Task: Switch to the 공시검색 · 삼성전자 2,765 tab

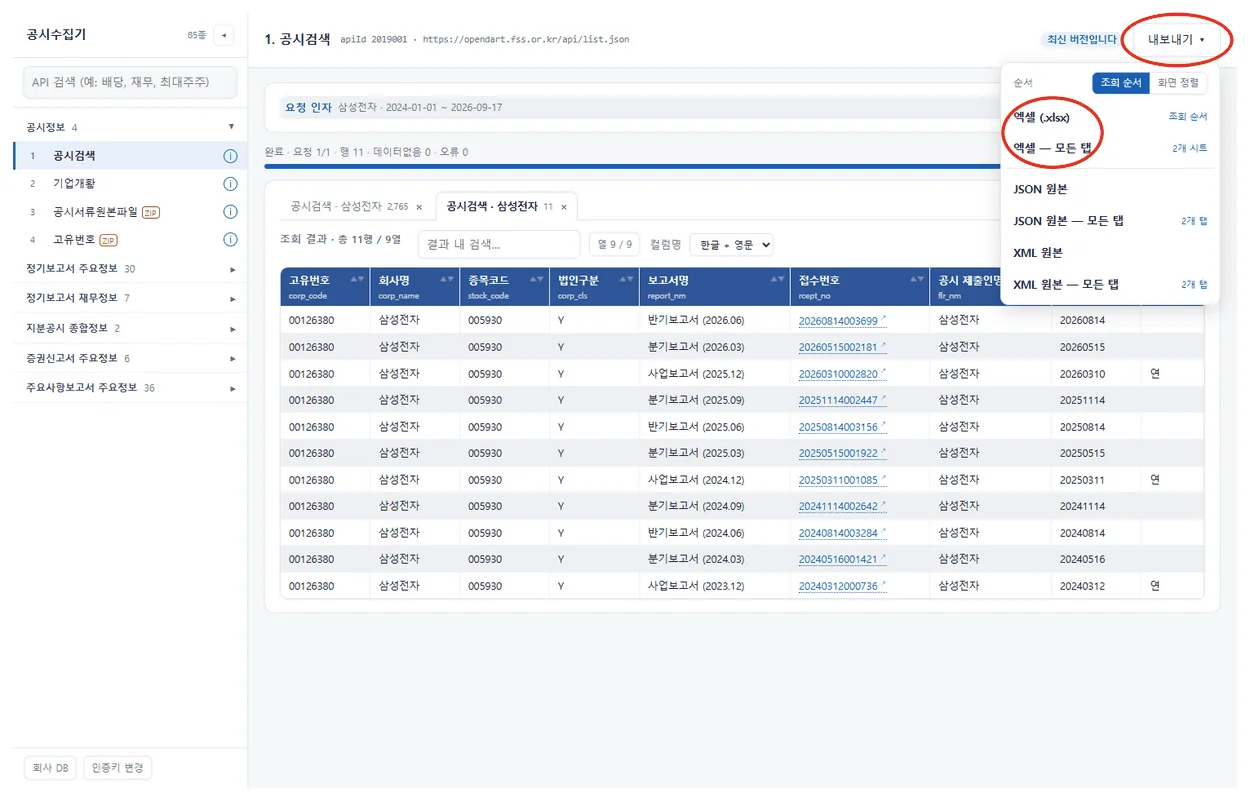Action: pyautogui.click(x=349, y=207)
